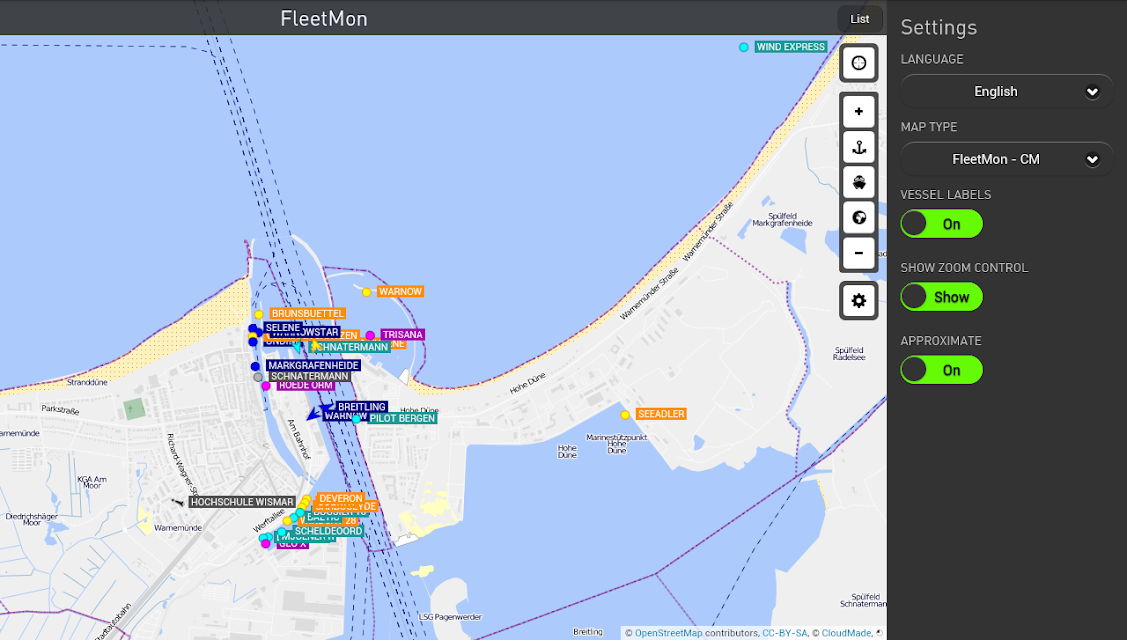
Task: Click the WIND EXPRESS vessel label
Action: [791, 47]
